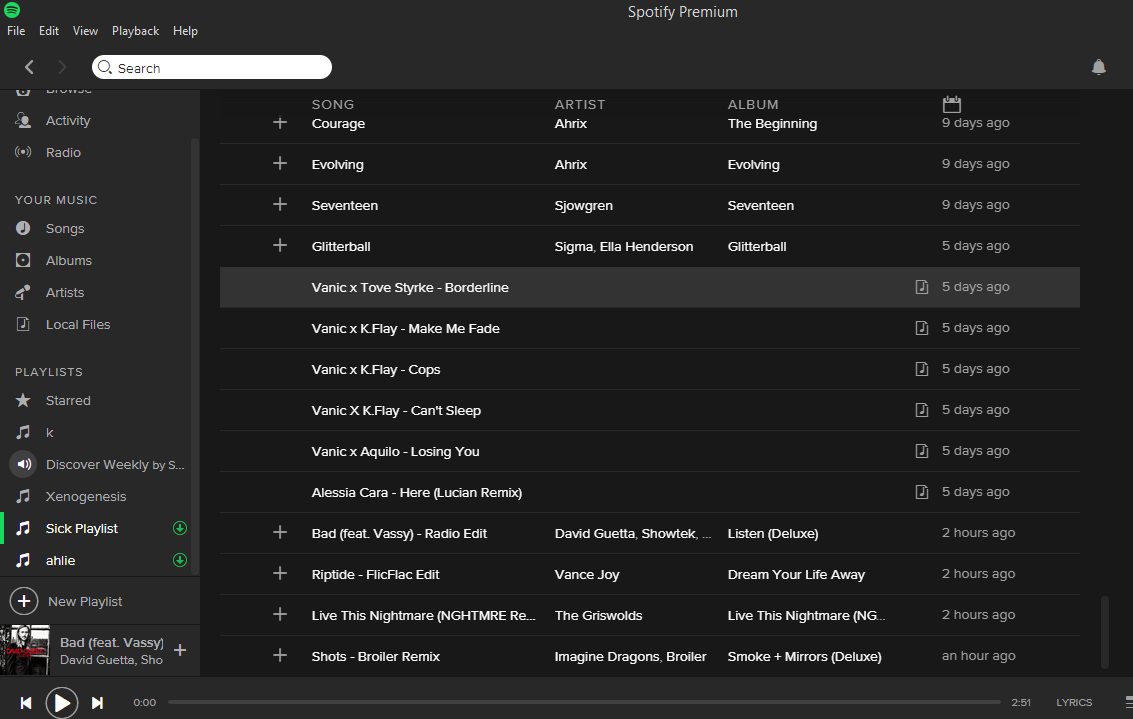Click local file icon on Cops row
1133x719 pixels.
[x=921, y=369]
